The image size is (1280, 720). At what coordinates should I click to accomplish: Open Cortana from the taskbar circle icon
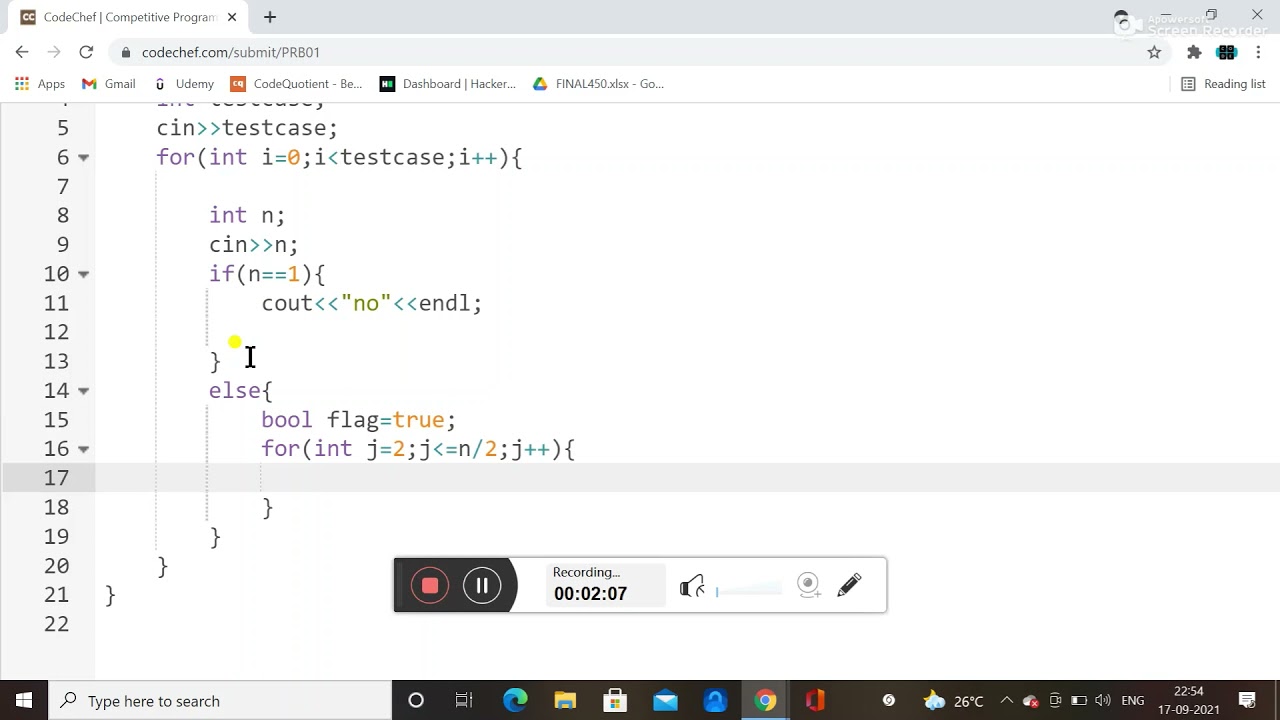pos(416,701)
